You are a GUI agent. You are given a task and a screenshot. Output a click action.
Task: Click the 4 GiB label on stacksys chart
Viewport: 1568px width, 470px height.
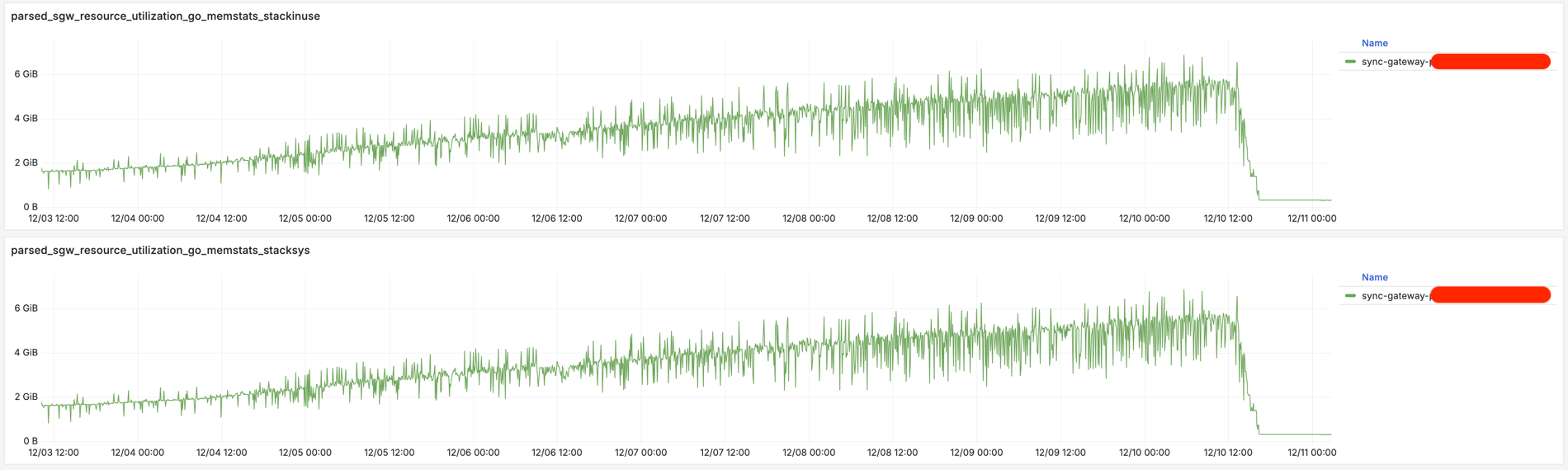point(26,353)
